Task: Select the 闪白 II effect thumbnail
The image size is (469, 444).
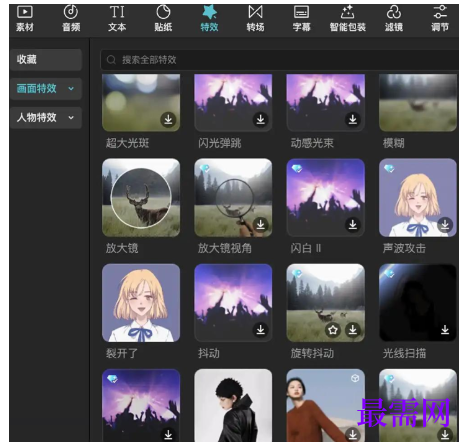Action: pos(326,198)
